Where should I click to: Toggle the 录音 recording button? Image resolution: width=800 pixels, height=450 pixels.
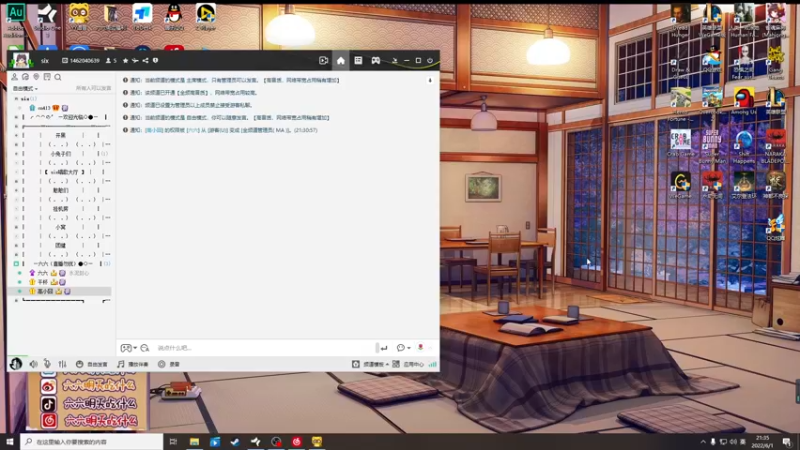pyautogui.click(x=169, y=364)
